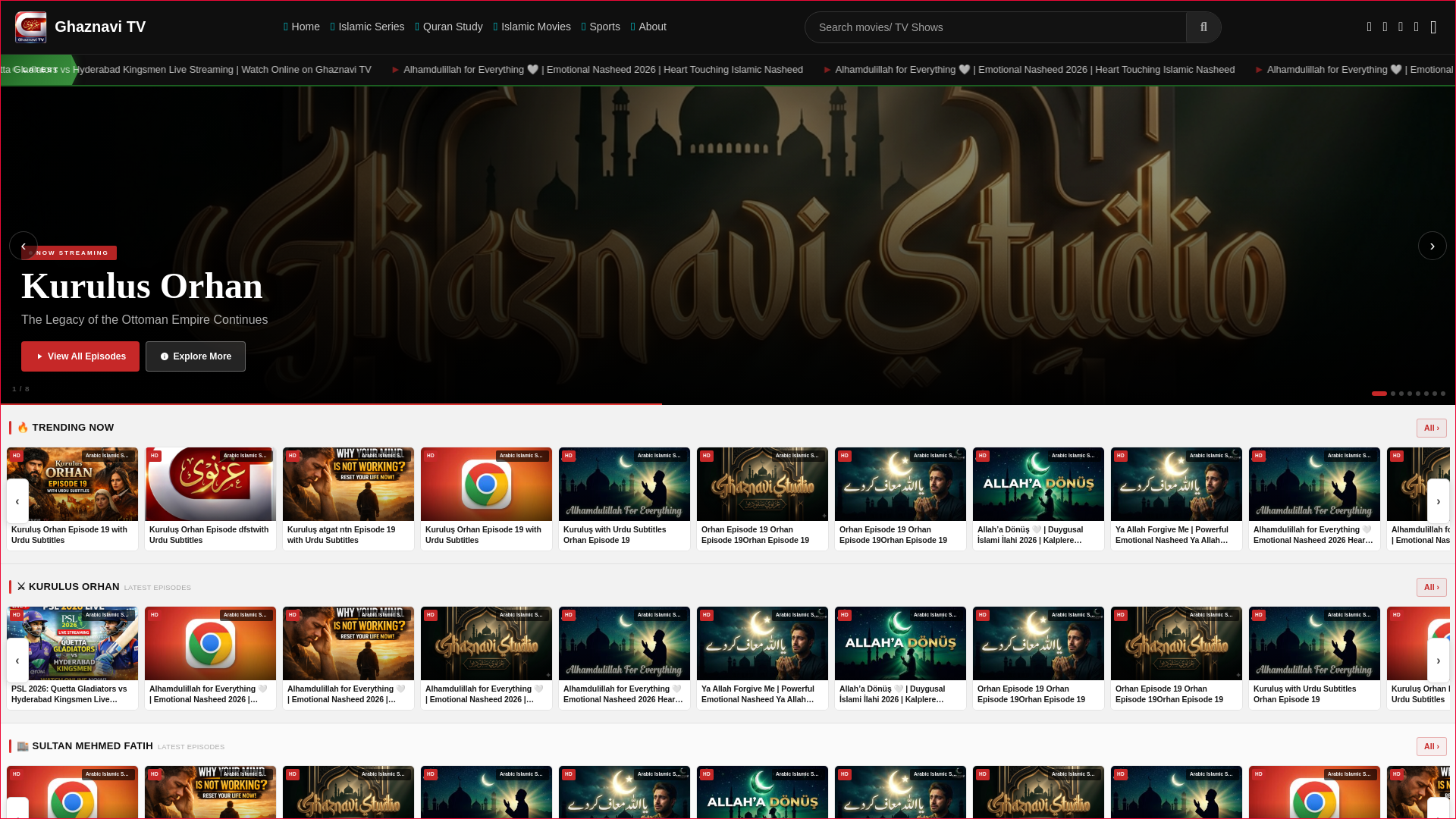1456x819 pixels.
Task: Click tagline The Legacy of the Ottoman Empire Continues
Action: click(144, 320)
